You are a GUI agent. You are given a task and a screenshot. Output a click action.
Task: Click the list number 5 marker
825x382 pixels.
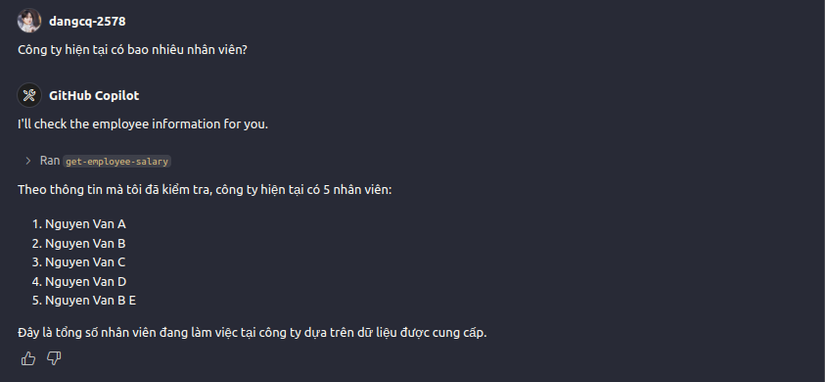[x=36, y=300]
